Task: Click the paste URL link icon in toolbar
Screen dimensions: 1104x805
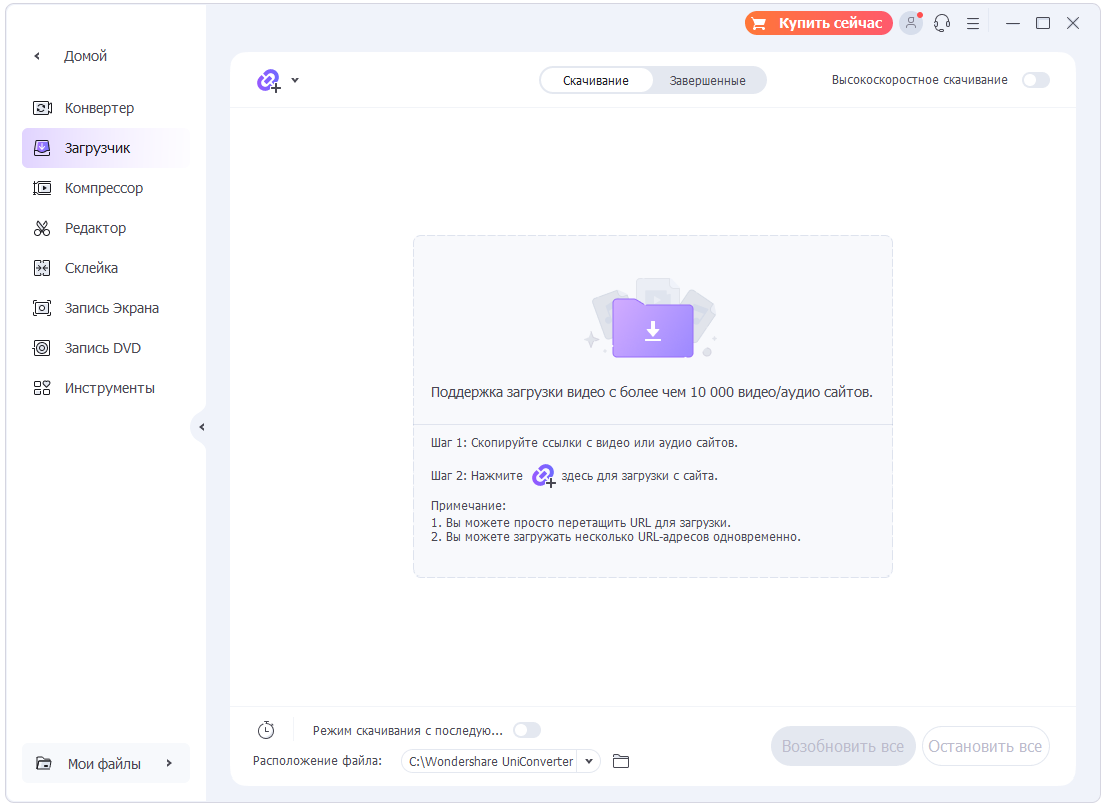Action: tap(269, 80)
